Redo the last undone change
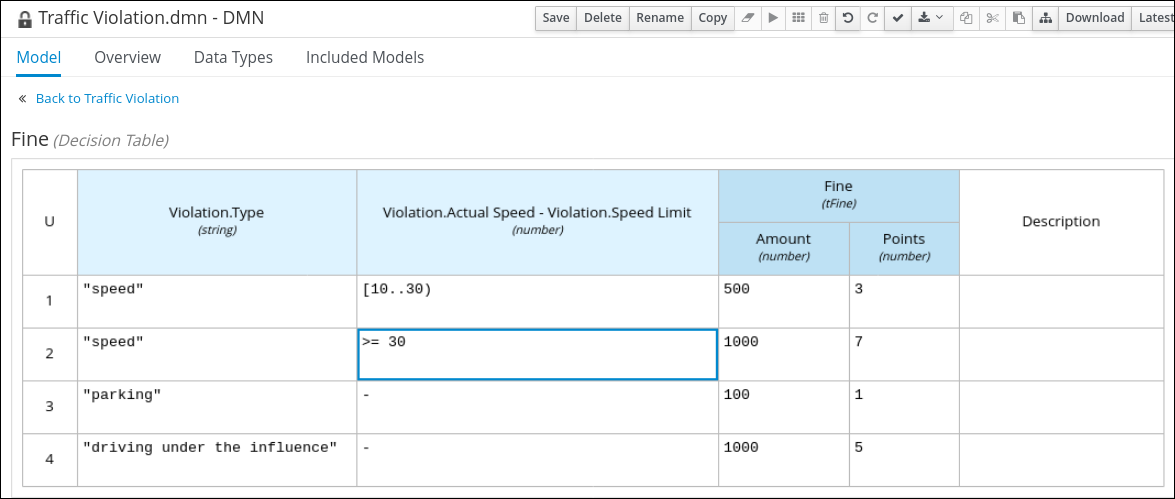This screenshot has width=1175, height=499. click(872, 18)
